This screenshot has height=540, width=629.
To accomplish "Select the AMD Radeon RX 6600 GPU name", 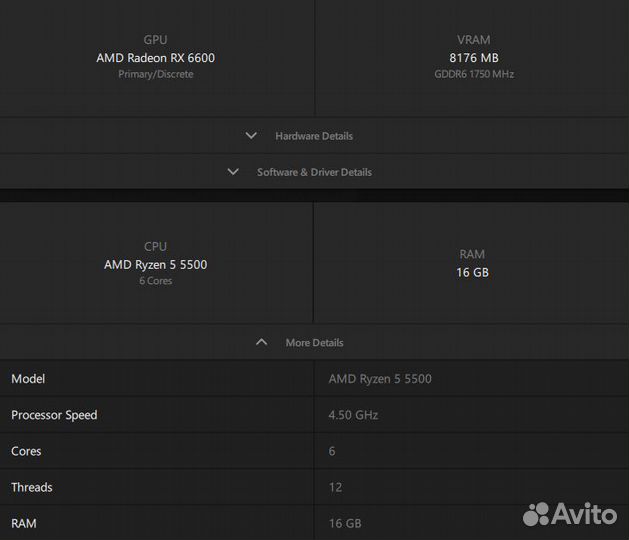I will click(155, 58).
